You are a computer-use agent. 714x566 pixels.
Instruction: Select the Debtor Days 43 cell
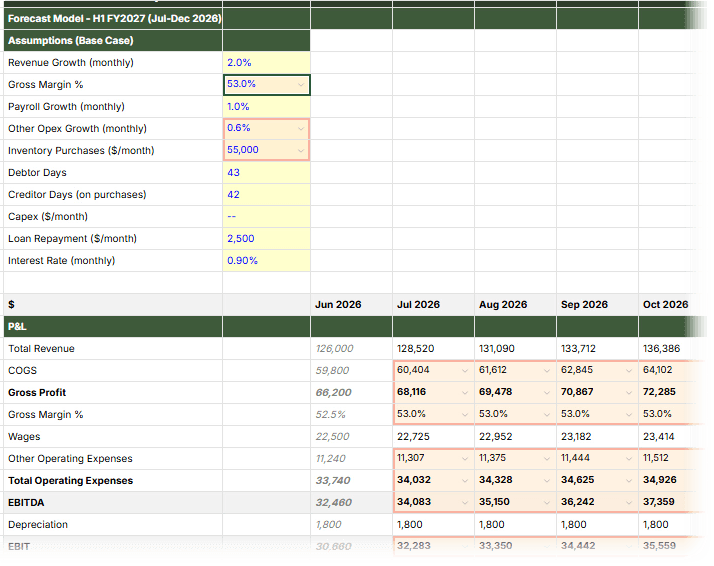pos(266,173)
